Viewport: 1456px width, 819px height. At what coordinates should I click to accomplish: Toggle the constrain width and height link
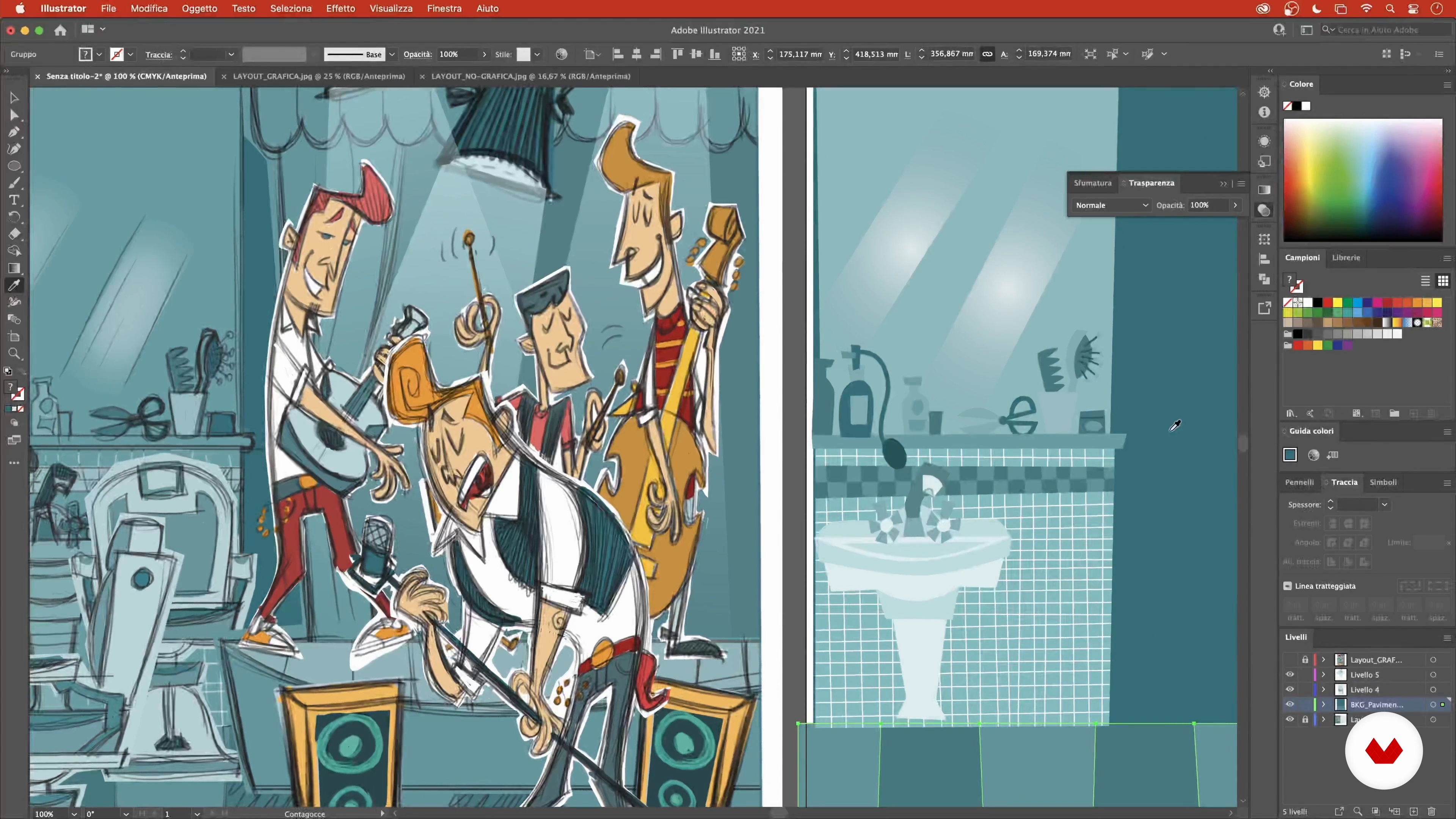pos(987,54)
